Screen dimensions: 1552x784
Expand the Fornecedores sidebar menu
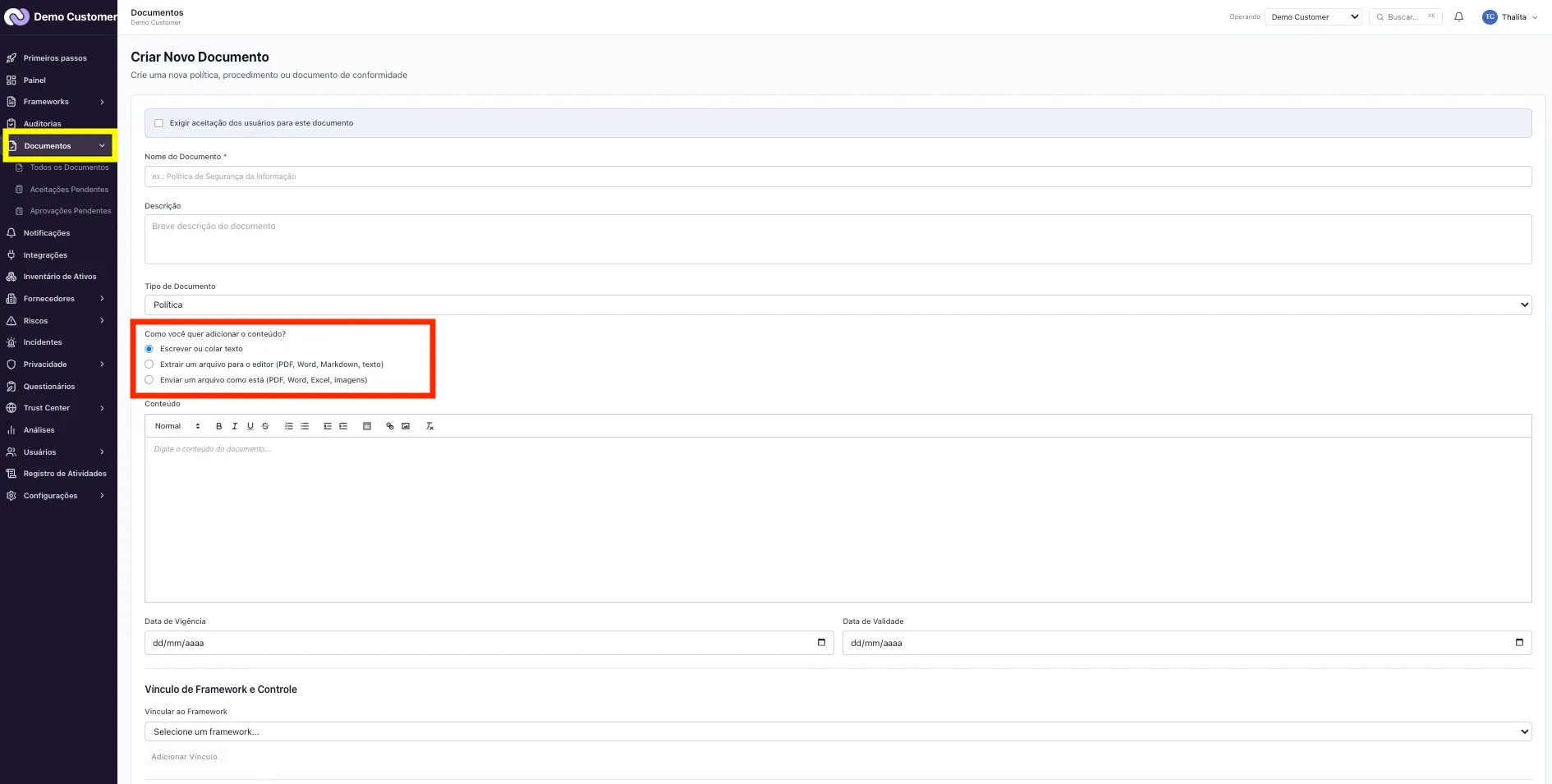click(58, 299)
